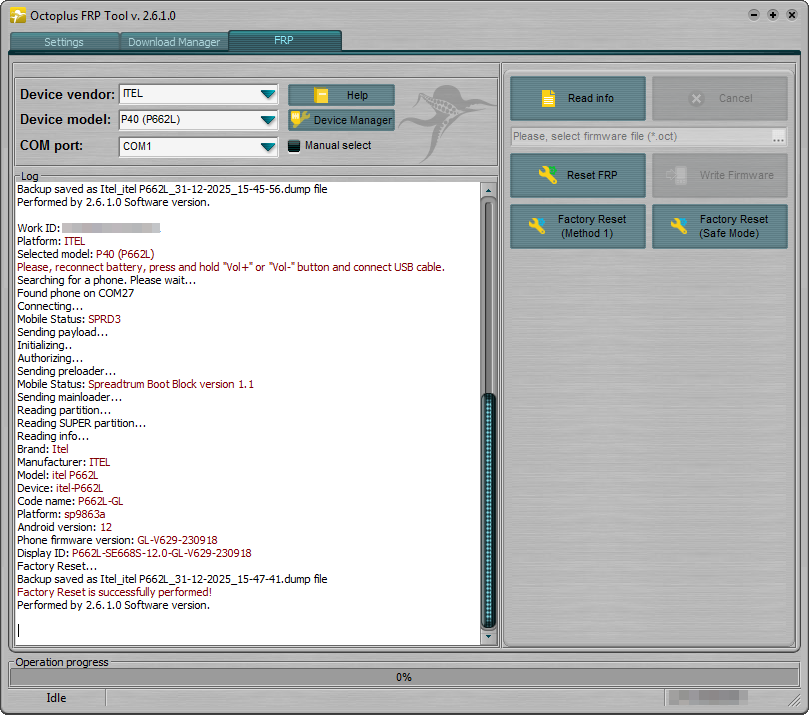Open Device Manager via its label
The height and width of the screenshot is (715, 809).
pyautogui.click(x=353, y=120)
